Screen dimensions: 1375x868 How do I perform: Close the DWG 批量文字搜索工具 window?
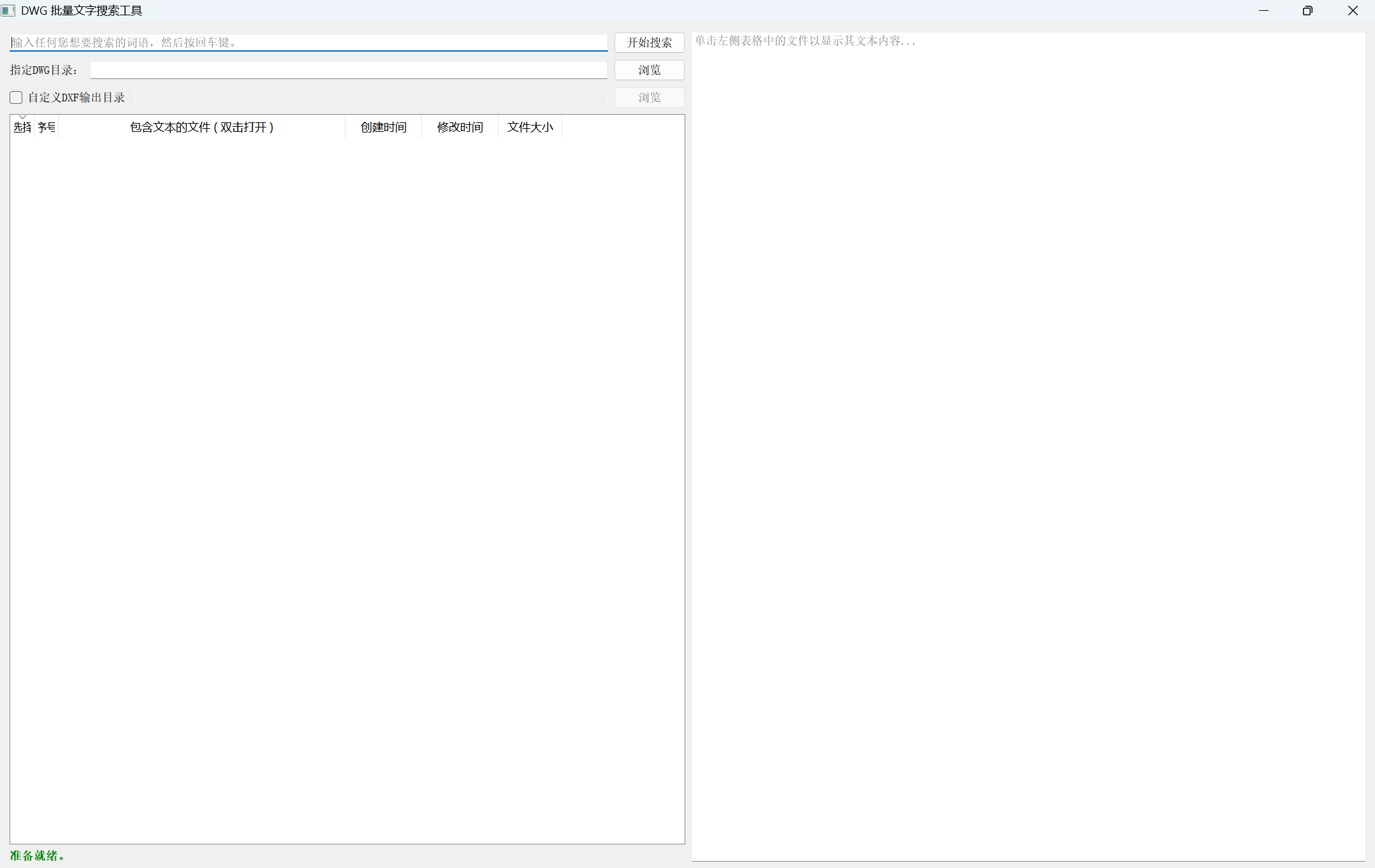(1353, 11)
